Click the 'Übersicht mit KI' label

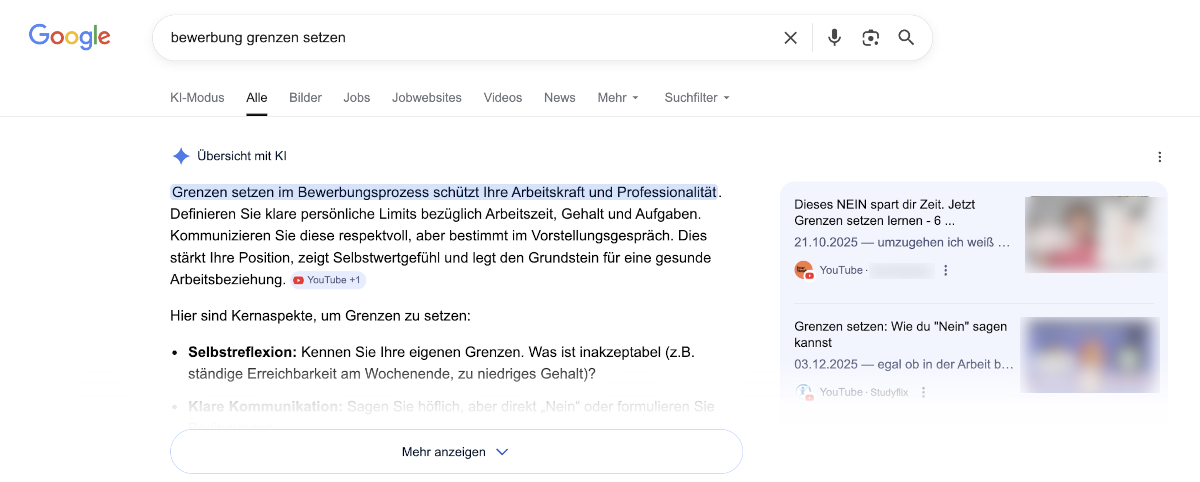click(x=242, y=156)
